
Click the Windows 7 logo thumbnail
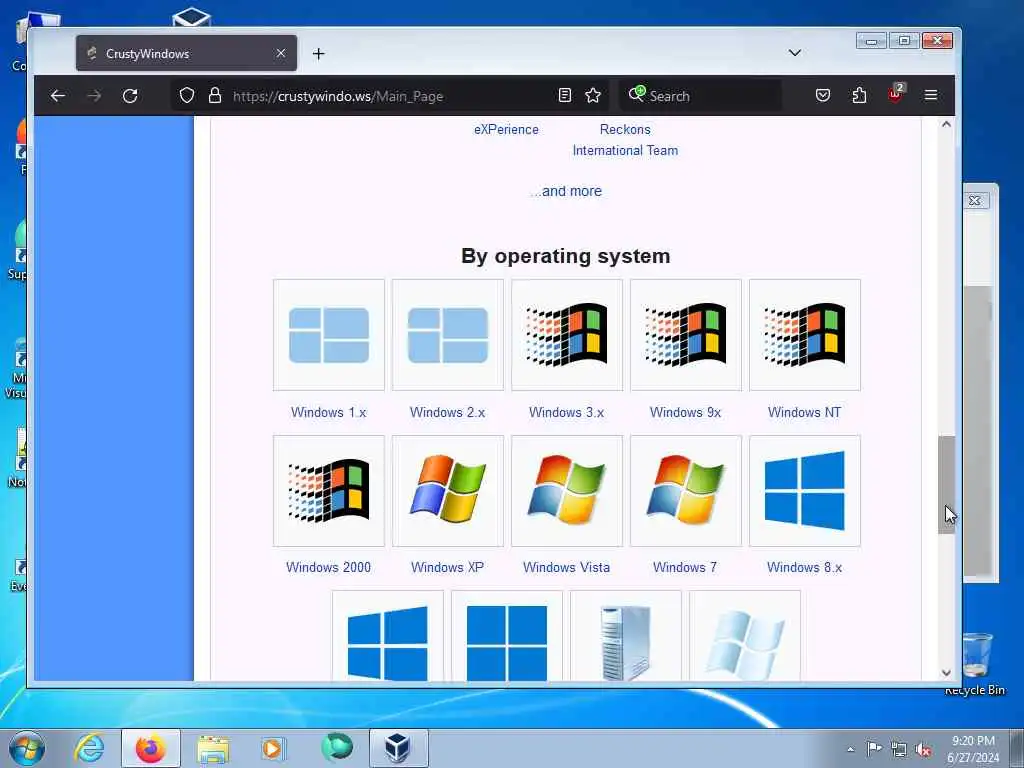tap(686, 490)
